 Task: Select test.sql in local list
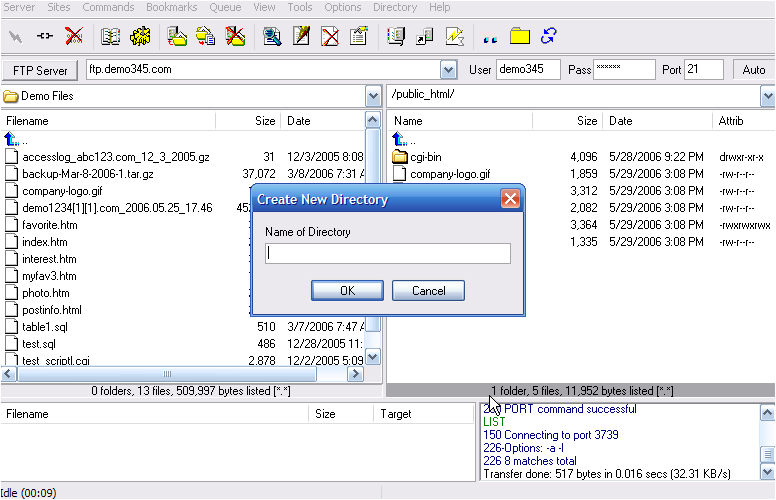pos(39,344)
